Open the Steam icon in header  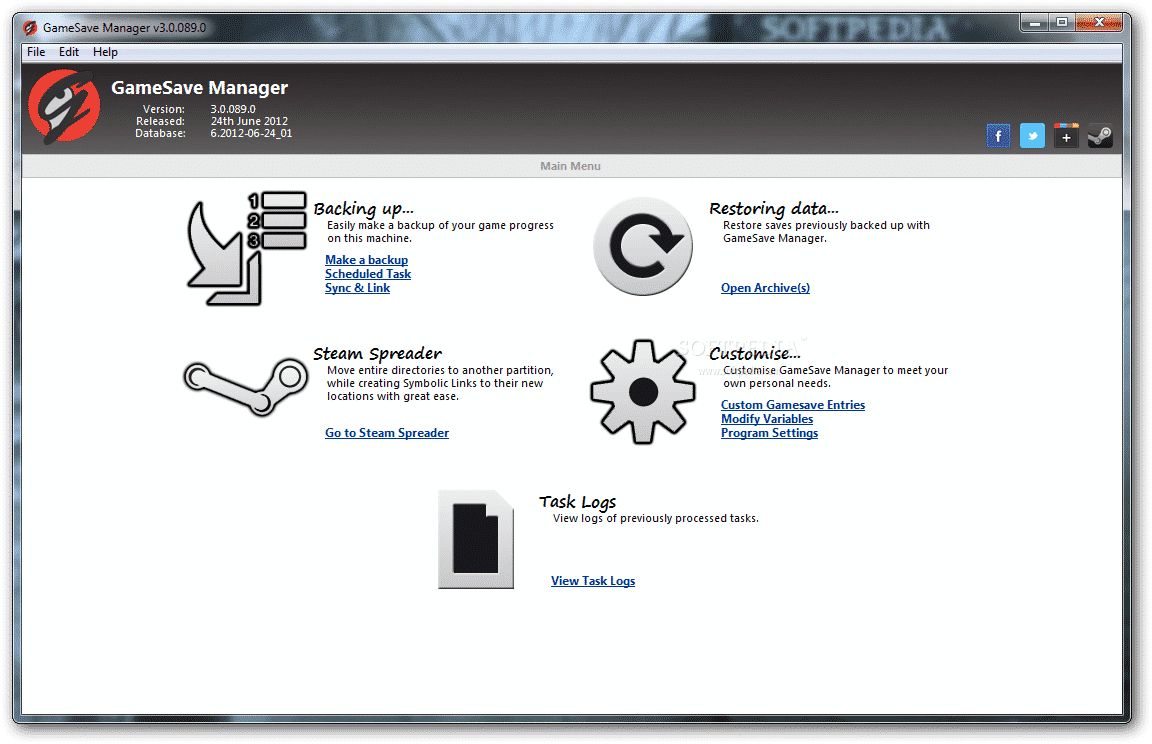point(1100,136)
